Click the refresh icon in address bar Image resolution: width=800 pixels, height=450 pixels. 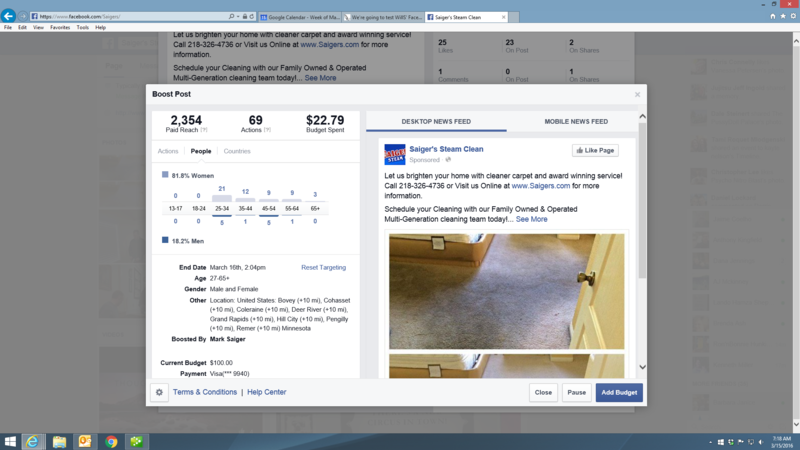click(252, 16)
